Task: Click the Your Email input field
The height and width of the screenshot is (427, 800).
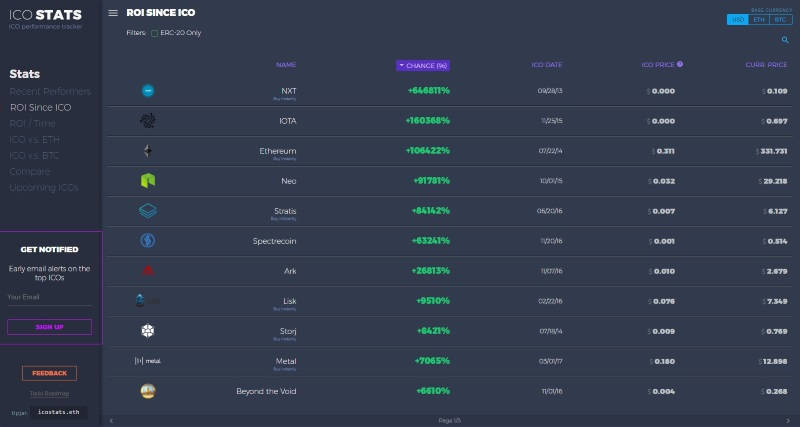Action: pyautogui.click(x=49, y=297)
